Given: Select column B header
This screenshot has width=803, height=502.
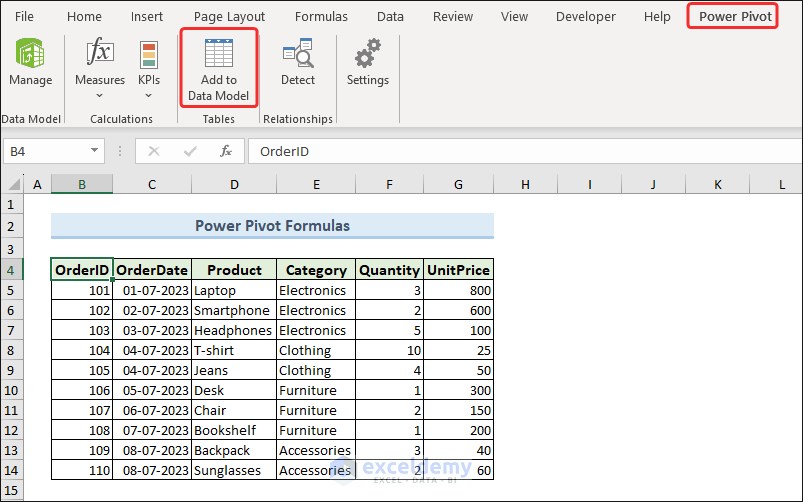Looking at the screenshot, I should click(82, 184).
